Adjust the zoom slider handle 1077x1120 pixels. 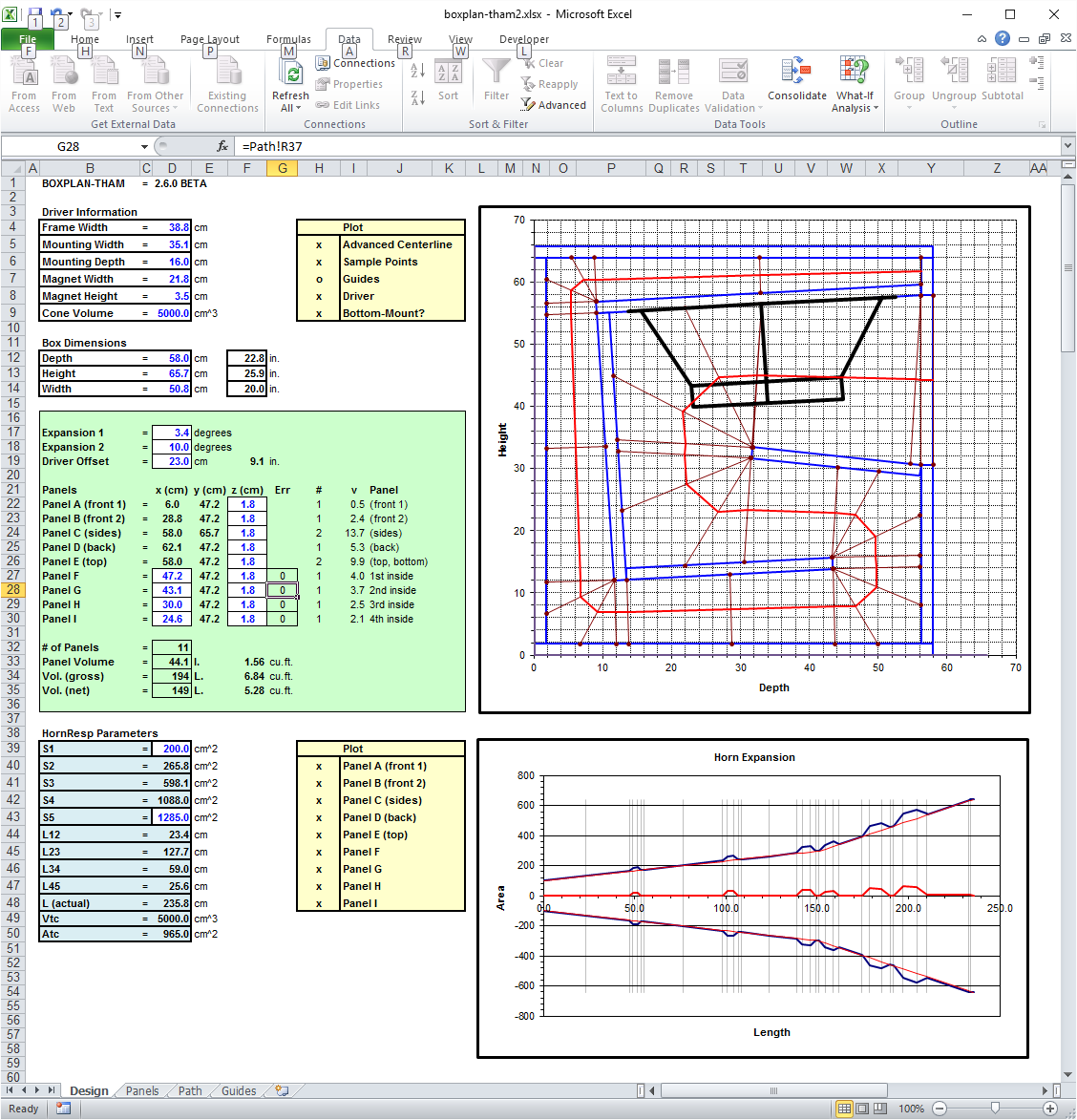point(995,1109)
